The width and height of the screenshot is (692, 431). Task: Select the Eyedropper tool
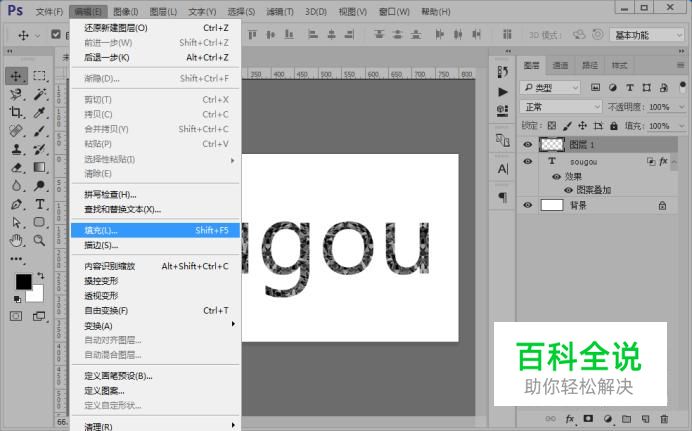click(39, 112)
